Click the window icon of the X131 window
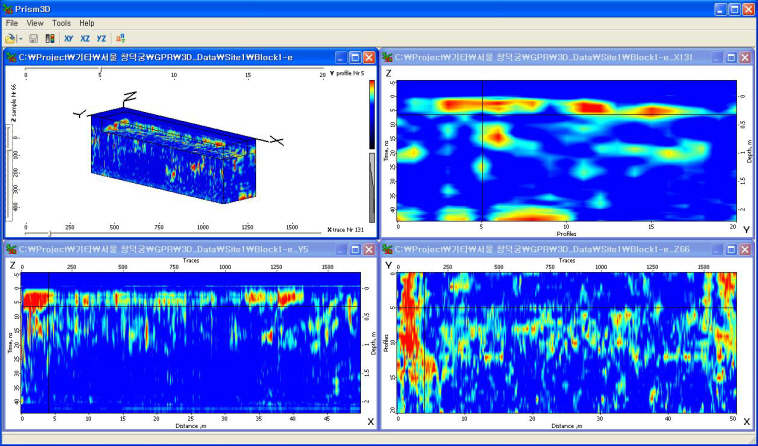This screenshot has width=758, height=446. point(387,58)
